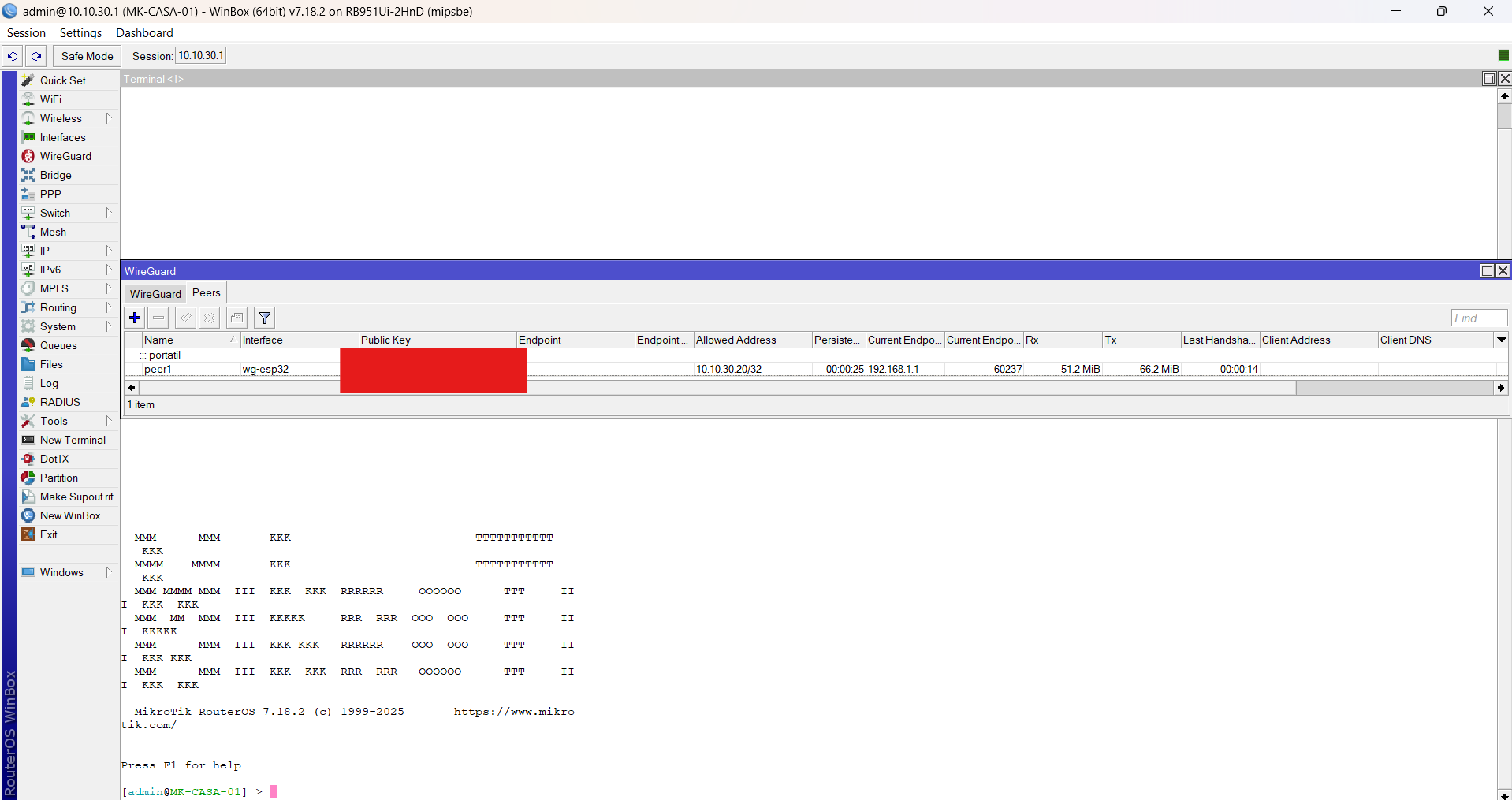Open the WiFi menu entry
This screenshot has height=800, width=1512.
click(x=69, y=99)
